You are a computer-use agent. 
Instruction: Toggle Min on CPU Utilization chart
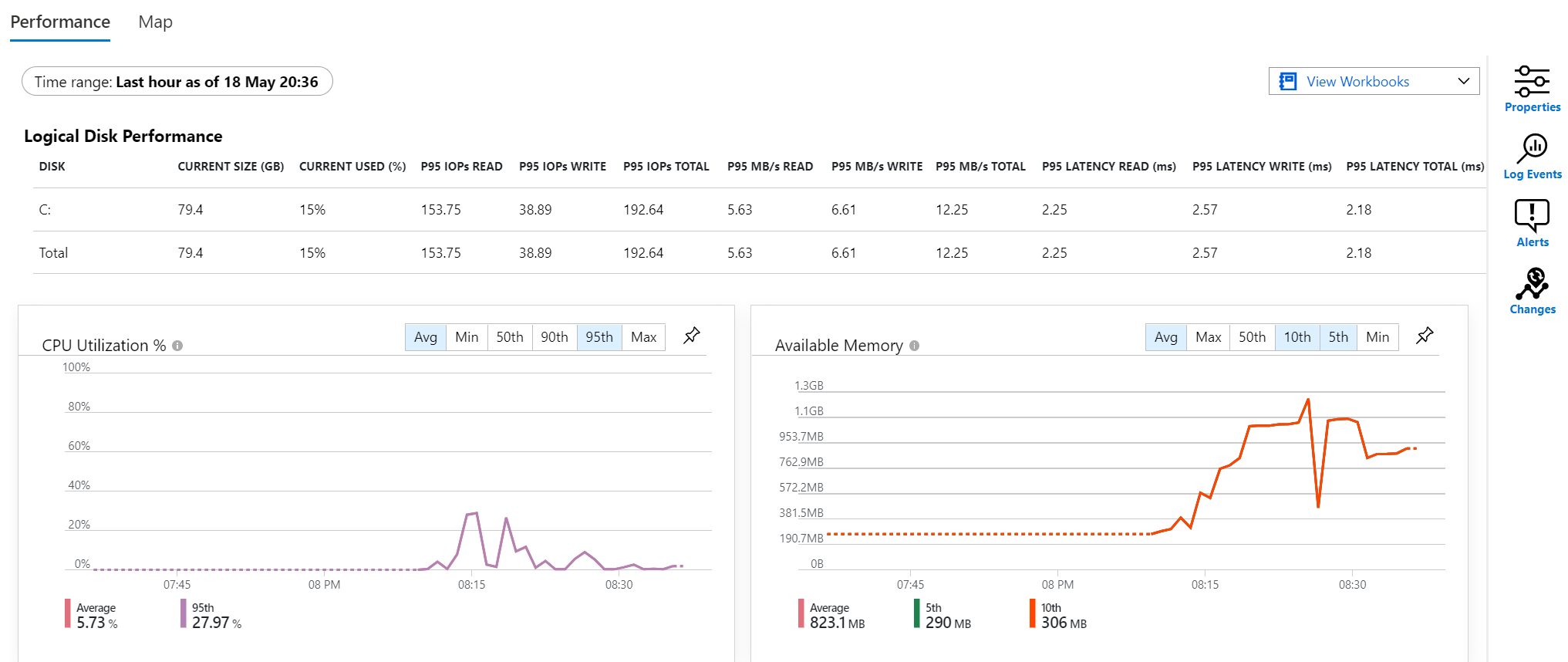pyautogui.click(x=467, y=337)
